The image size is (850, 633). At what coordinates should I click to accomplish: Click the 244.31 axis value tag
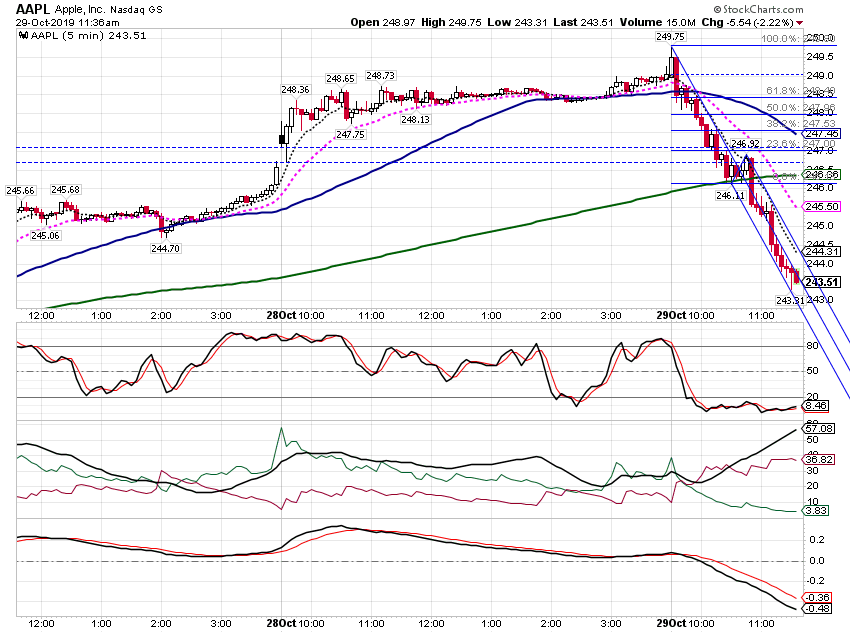click(x=821, y=251)
